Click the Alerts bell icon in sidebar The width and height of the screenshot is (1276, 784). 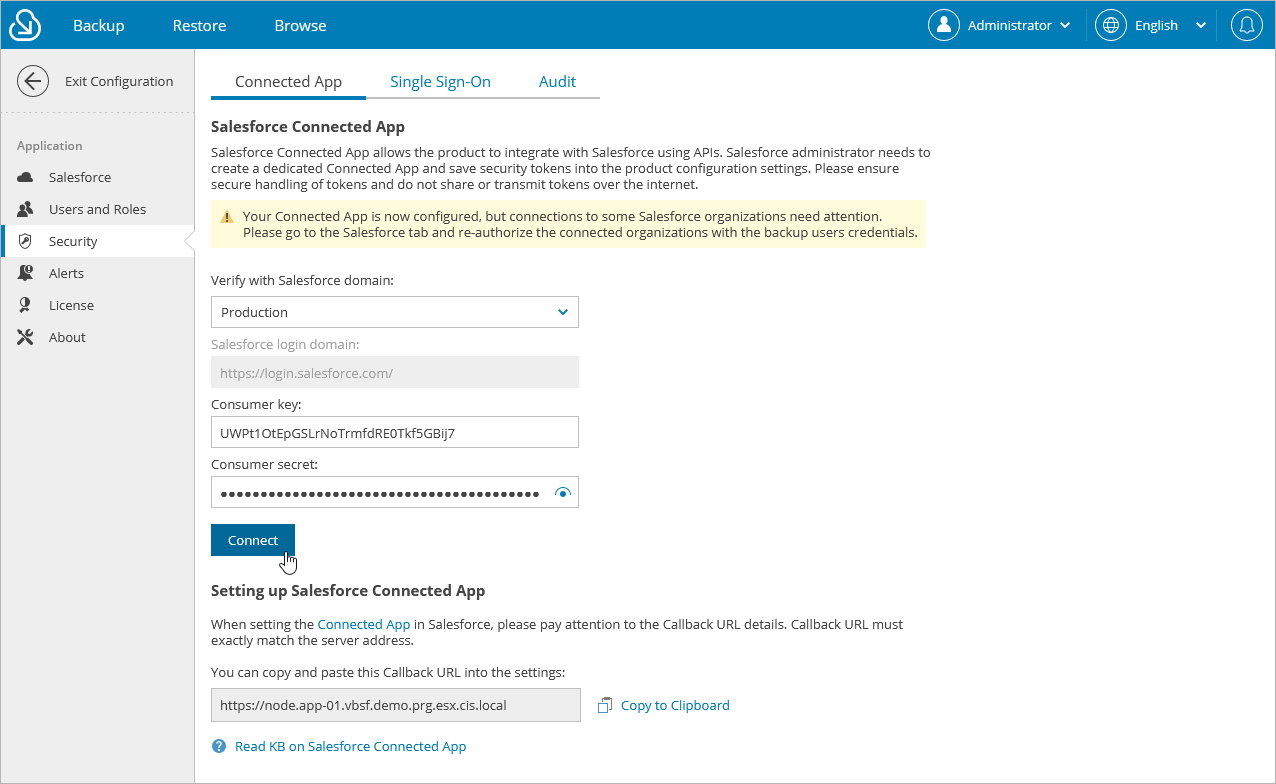26,273
